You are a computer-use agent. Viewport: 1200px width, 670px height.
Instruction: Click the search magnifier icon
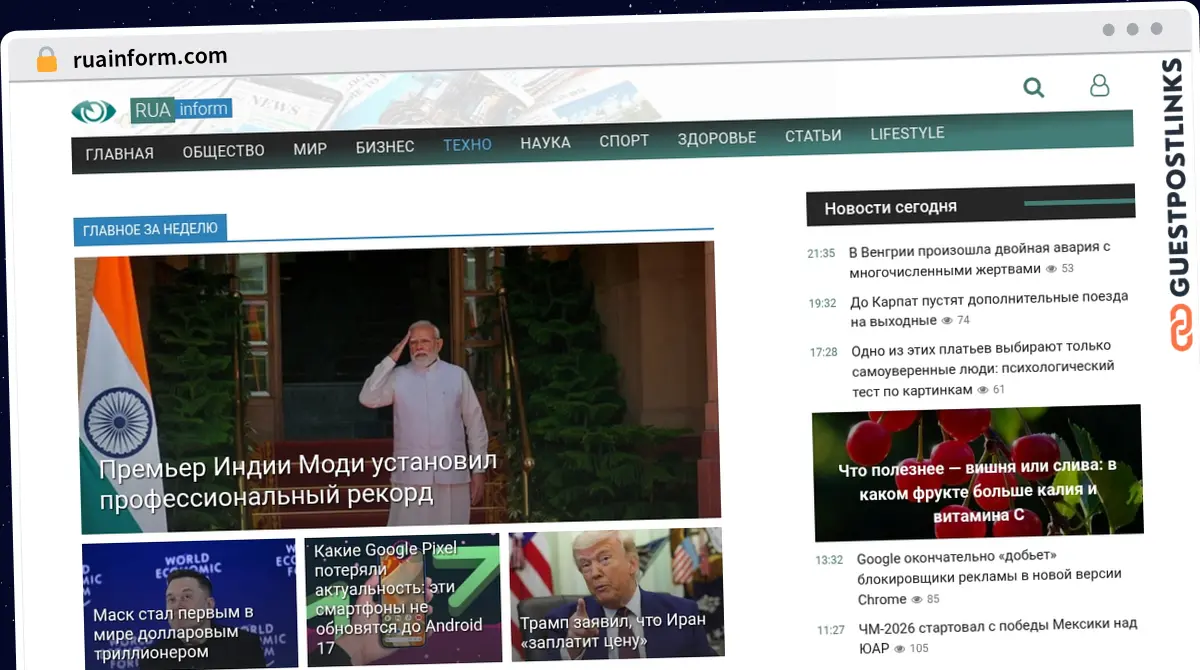[1034, 88]
